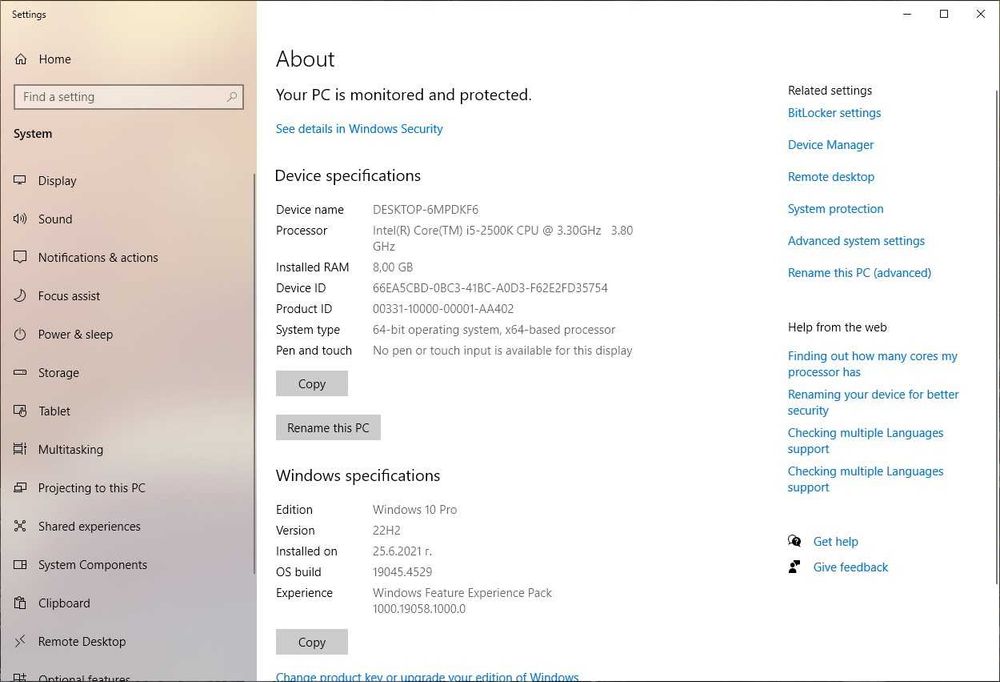Return to Settings Home
Viewport: 1000px width, 682px height.
pos(128,59)
